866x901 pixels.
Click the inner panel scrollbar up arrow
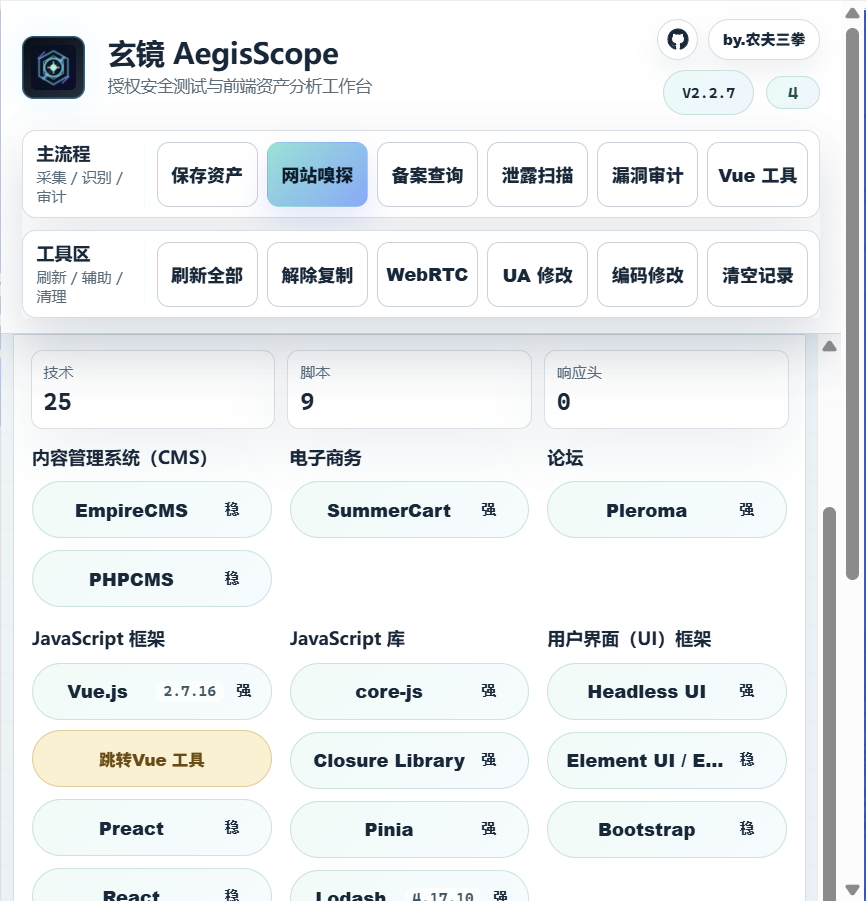(x=829, y=346)
